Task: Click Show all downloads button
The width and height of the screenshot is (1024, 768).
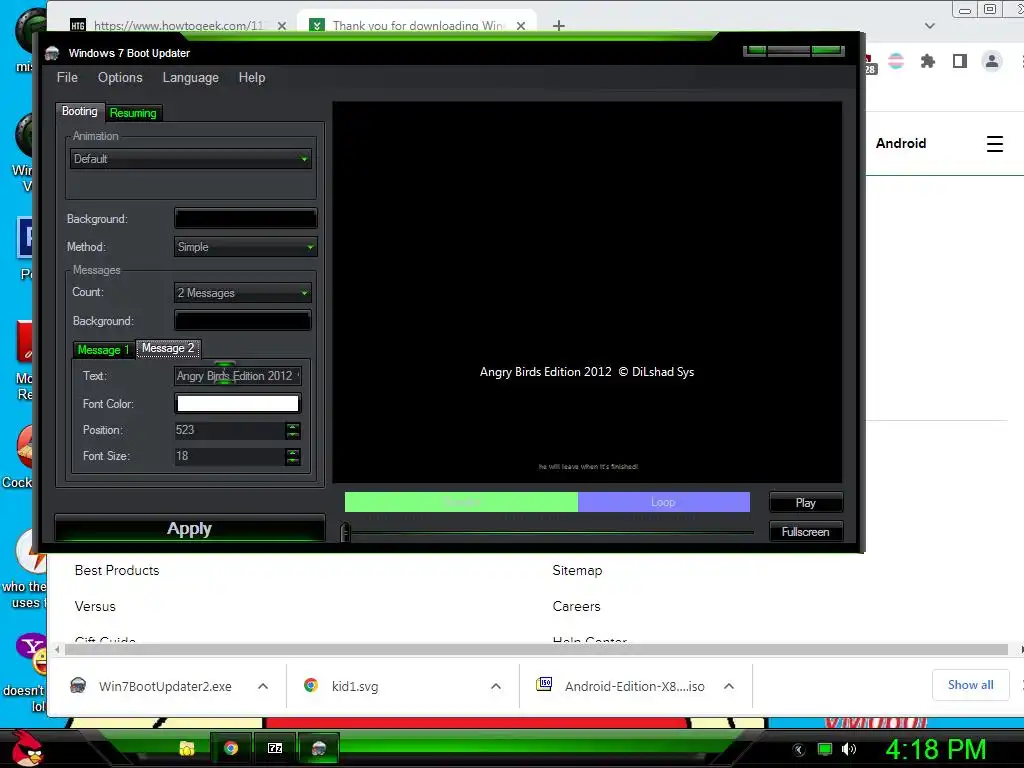Action: [x=970, y=685]
